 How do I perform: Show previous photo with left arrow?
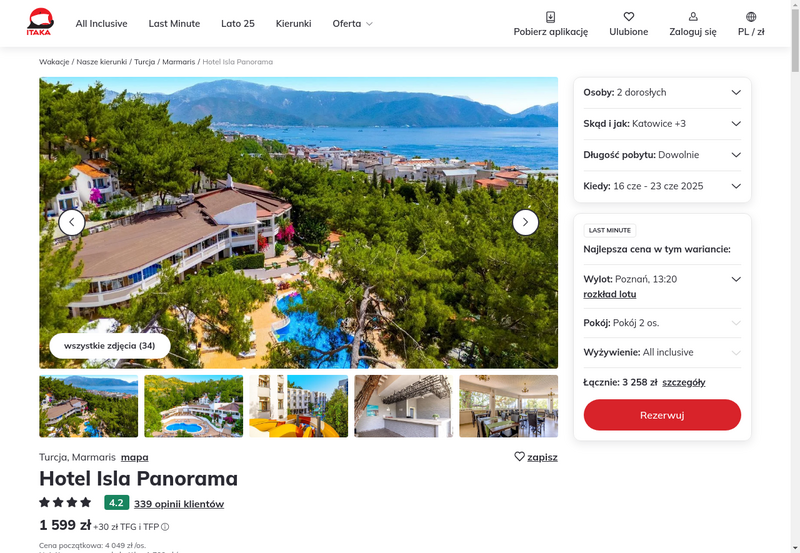click(72, 222)
